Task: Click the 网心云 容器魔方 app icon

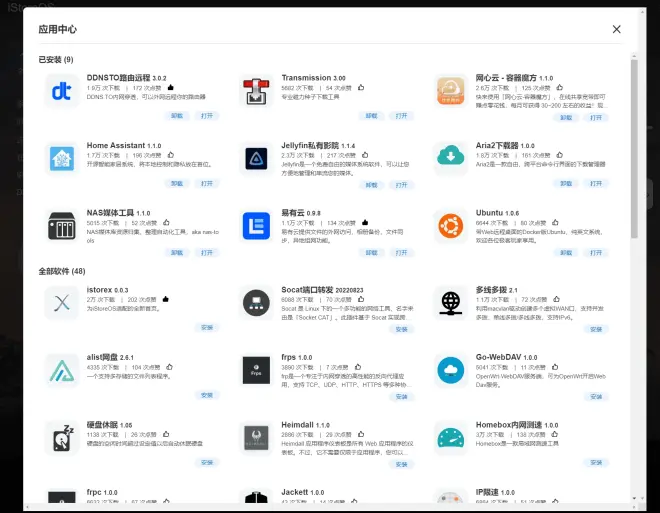Action: 450,91
